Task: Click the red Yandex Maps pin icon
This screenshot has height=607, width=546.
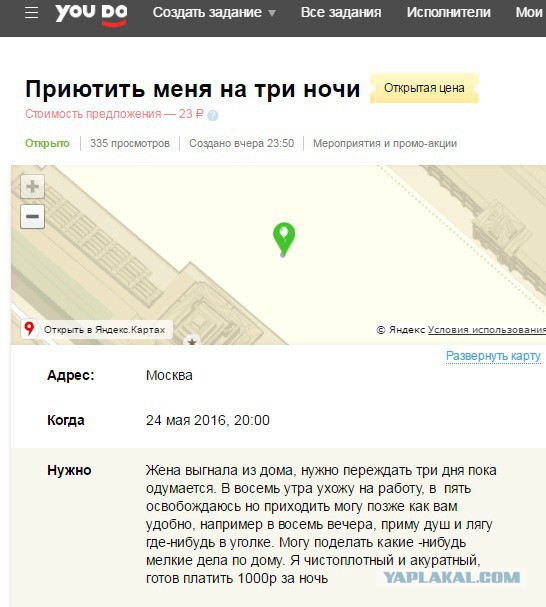Action: 29,329
